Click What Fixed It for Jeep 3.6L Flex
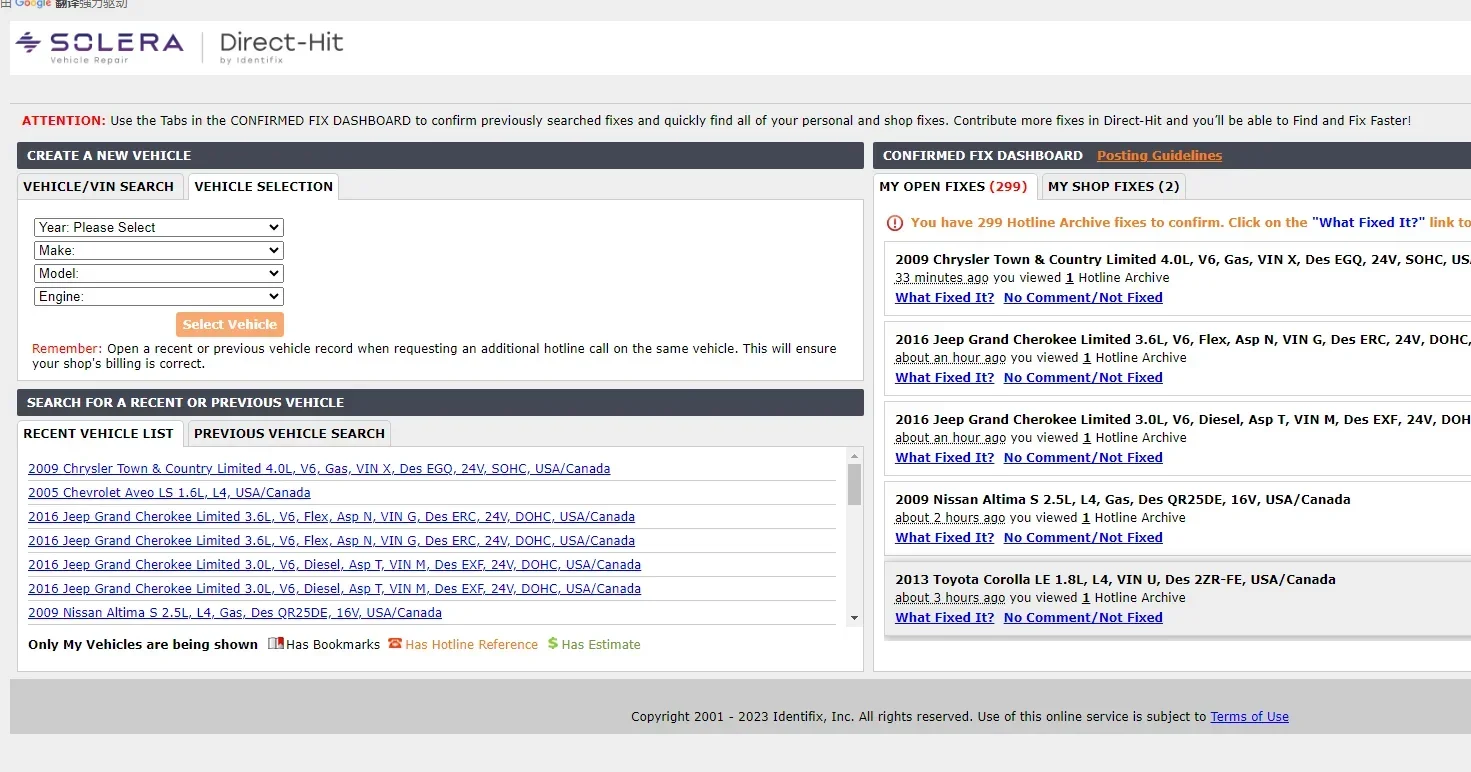 [x=945, y=377]
